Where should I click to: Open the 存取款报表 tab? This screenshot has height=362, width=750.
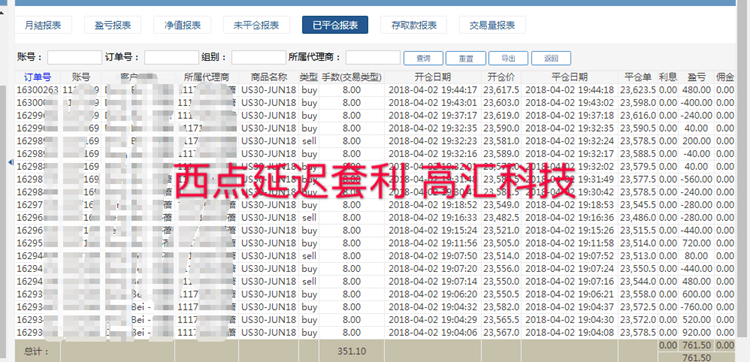coord(413,25)
